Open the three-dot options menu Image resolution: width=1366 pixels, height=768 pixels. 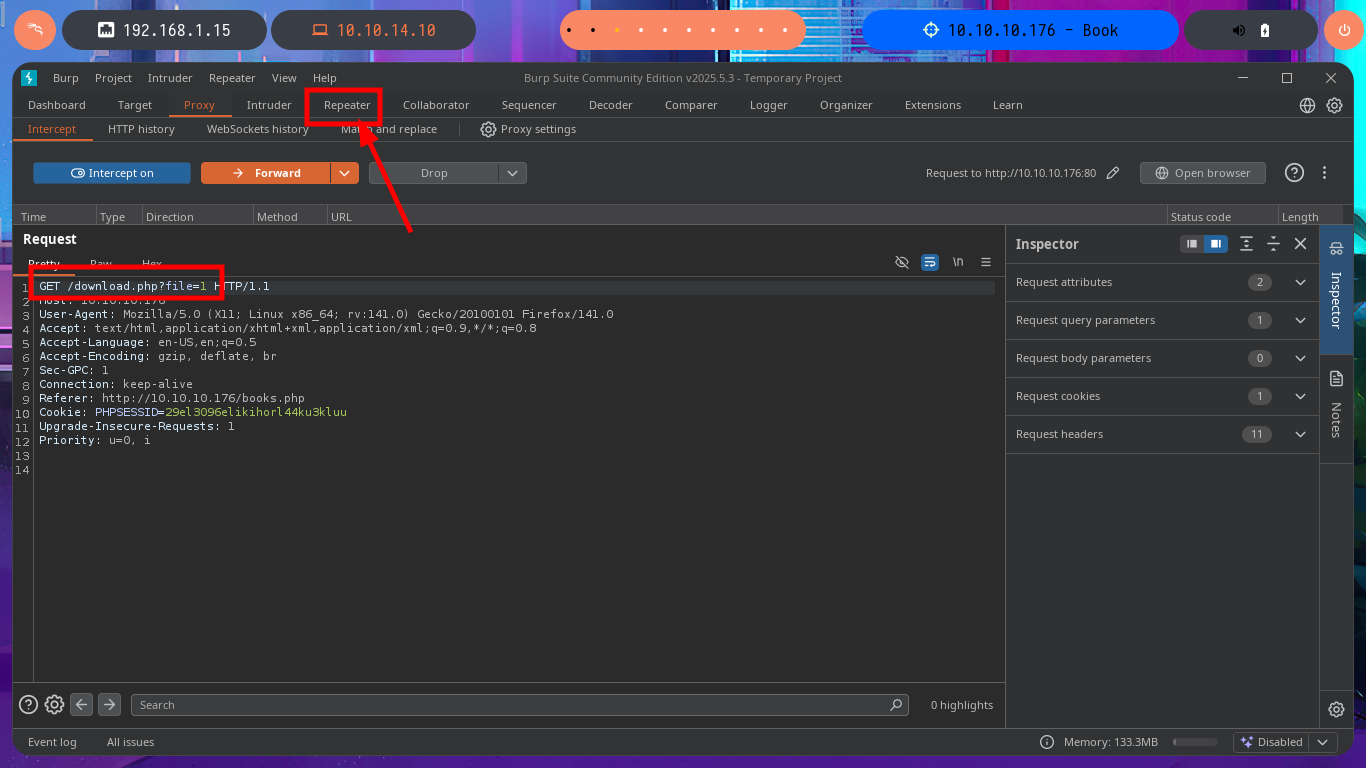[x=1324, y=173]
